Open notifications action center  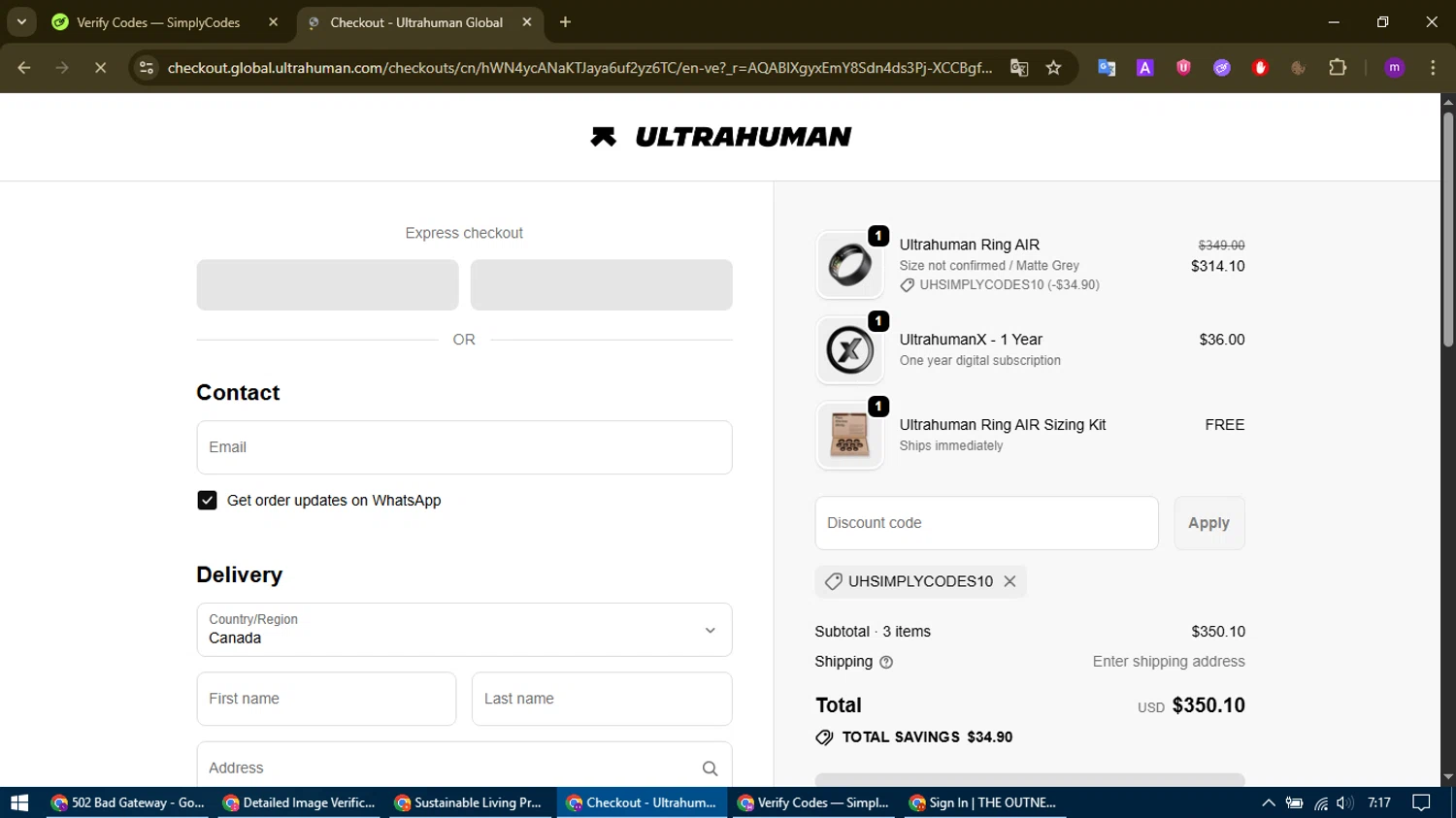(1422, 802)
